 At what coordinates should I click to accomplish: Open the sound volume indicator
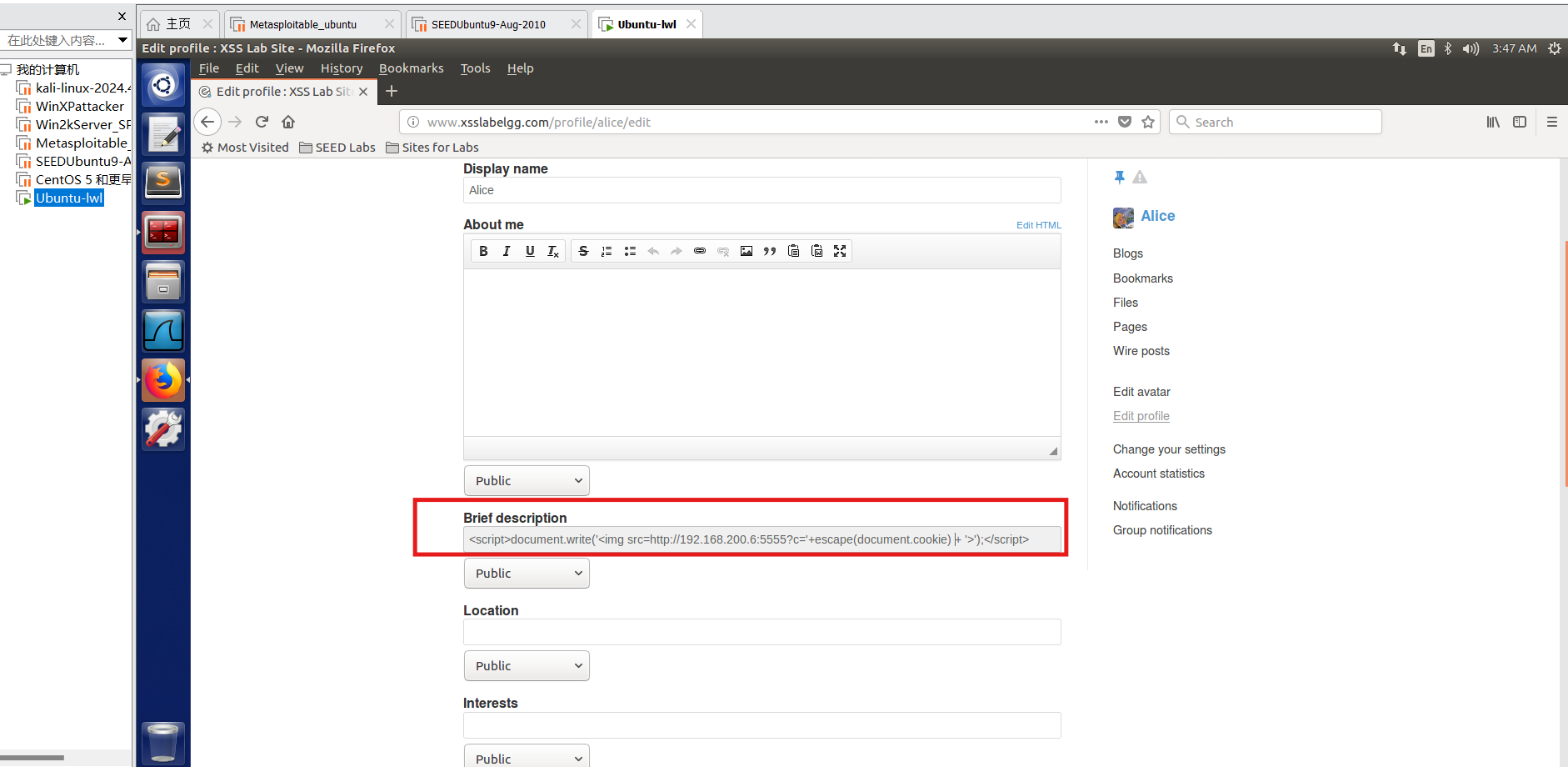coord(1471,48)
